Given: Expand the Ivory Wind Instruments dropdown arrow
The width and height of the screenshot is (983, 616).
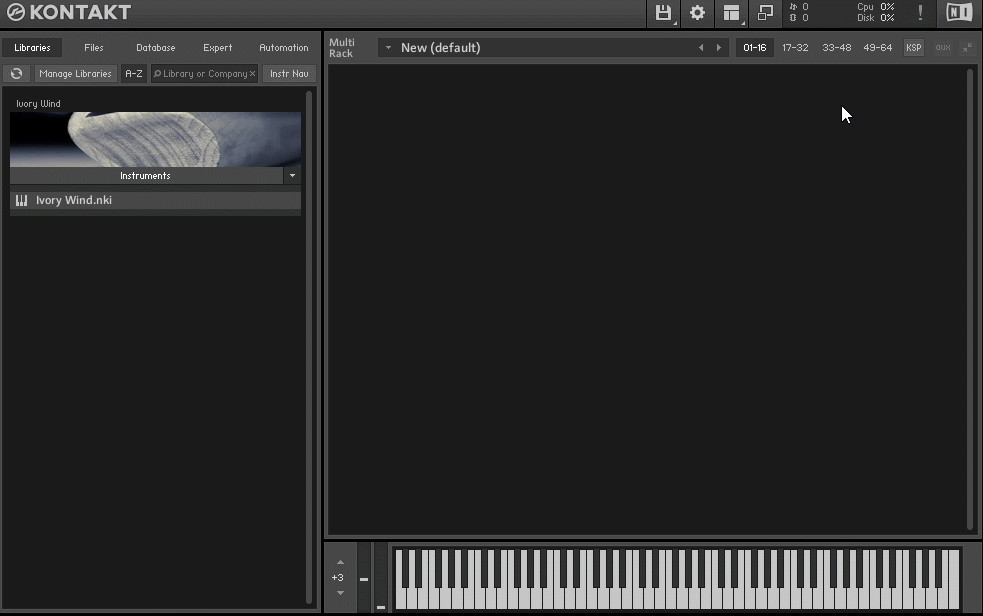Looking at the screenshot, I should point(292,175).
